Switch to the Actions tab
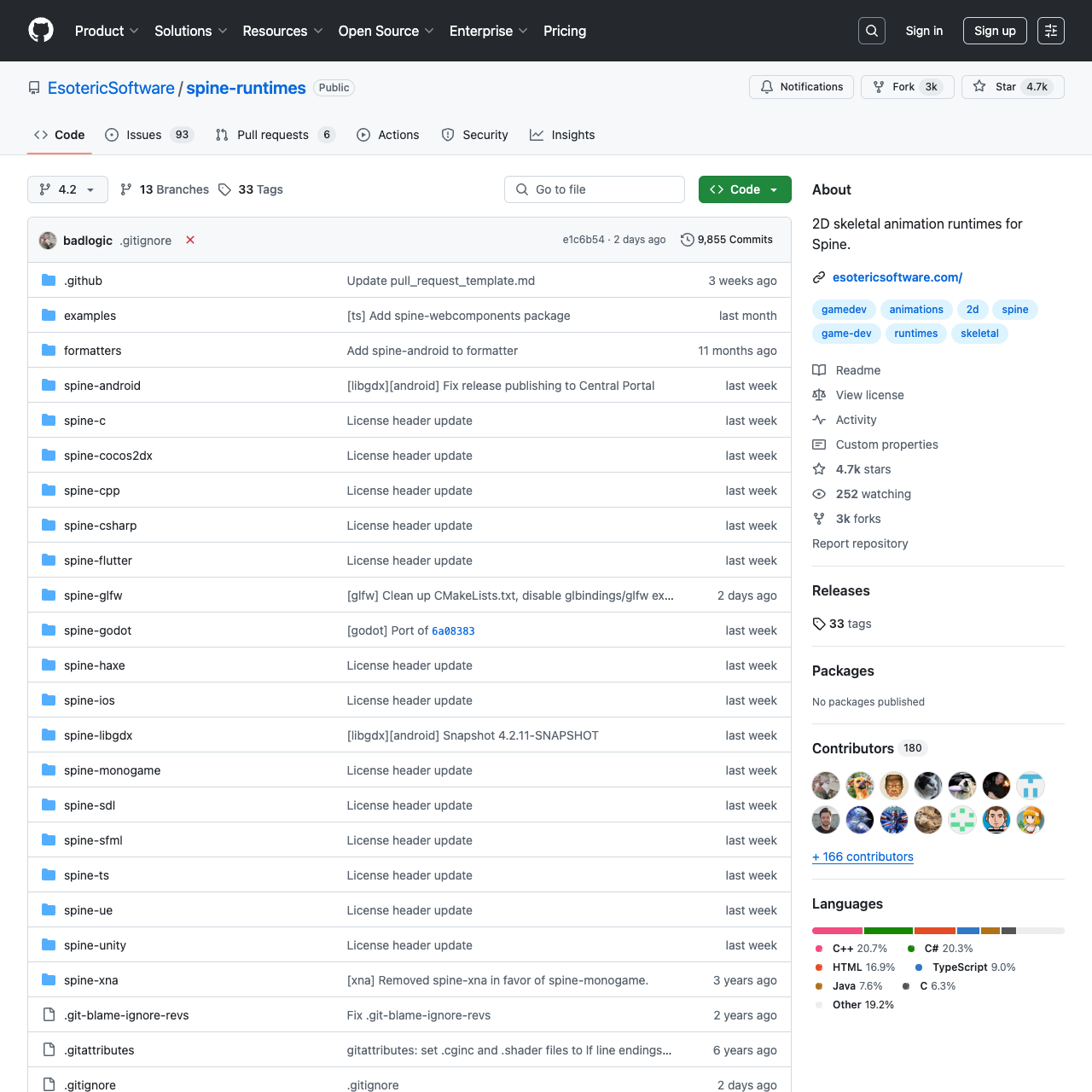The width and height of the screenshot is (1092, 1092). click(x=388, y=135)
